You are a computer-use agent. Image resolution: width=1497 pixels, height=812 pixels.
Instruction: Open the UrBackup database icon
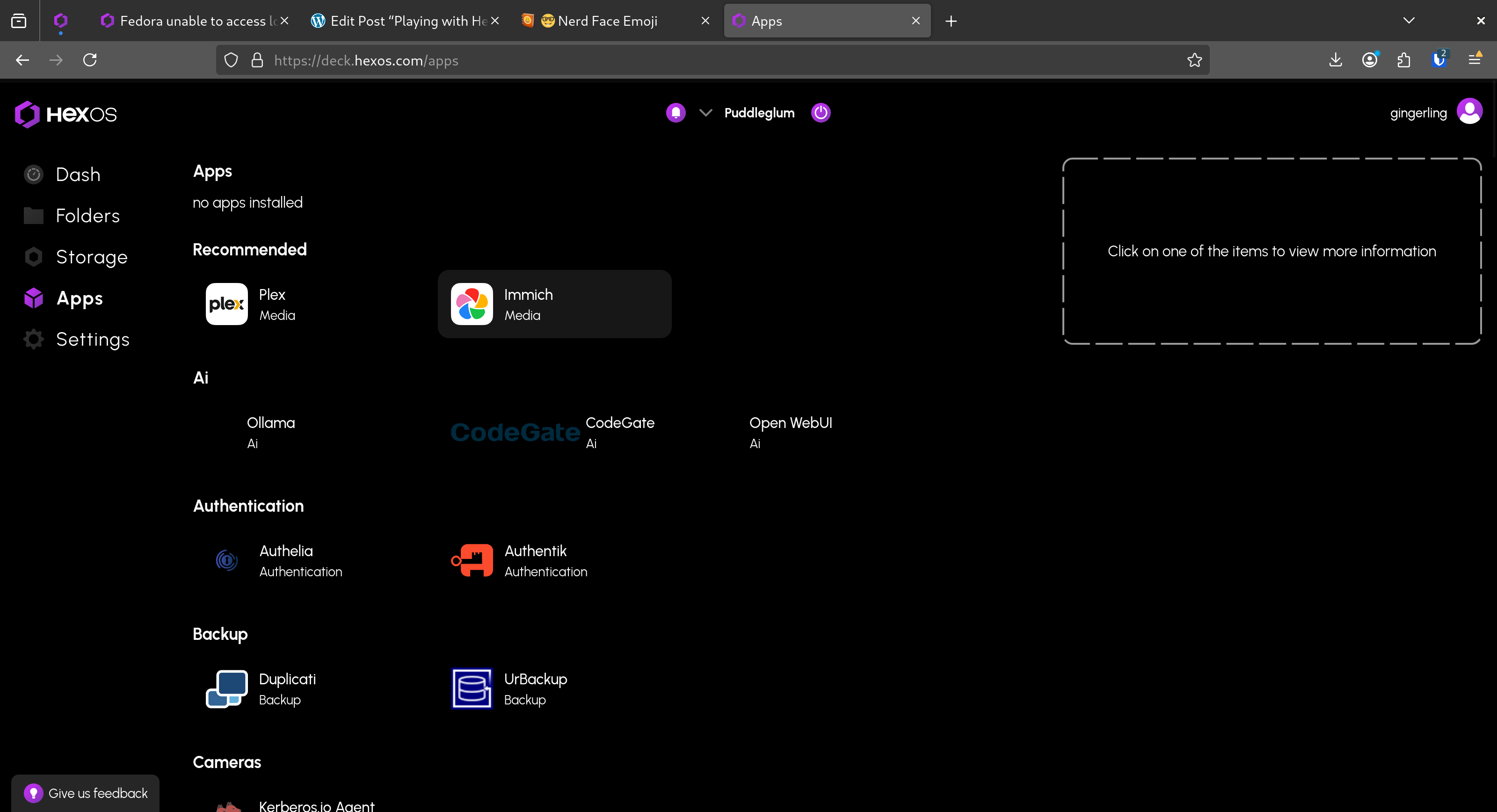[472, 689]
